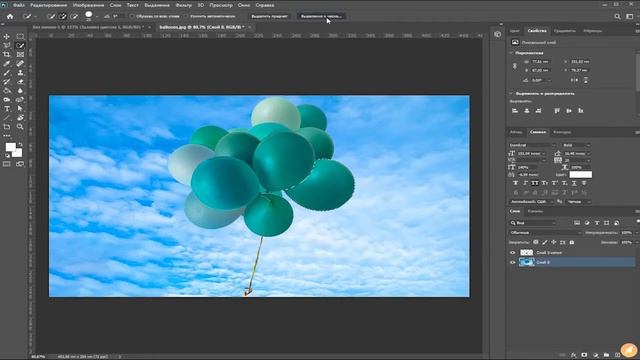This screenshot has width=640, height=360.
Task: Open the Image menu
Action: (88, 5)
